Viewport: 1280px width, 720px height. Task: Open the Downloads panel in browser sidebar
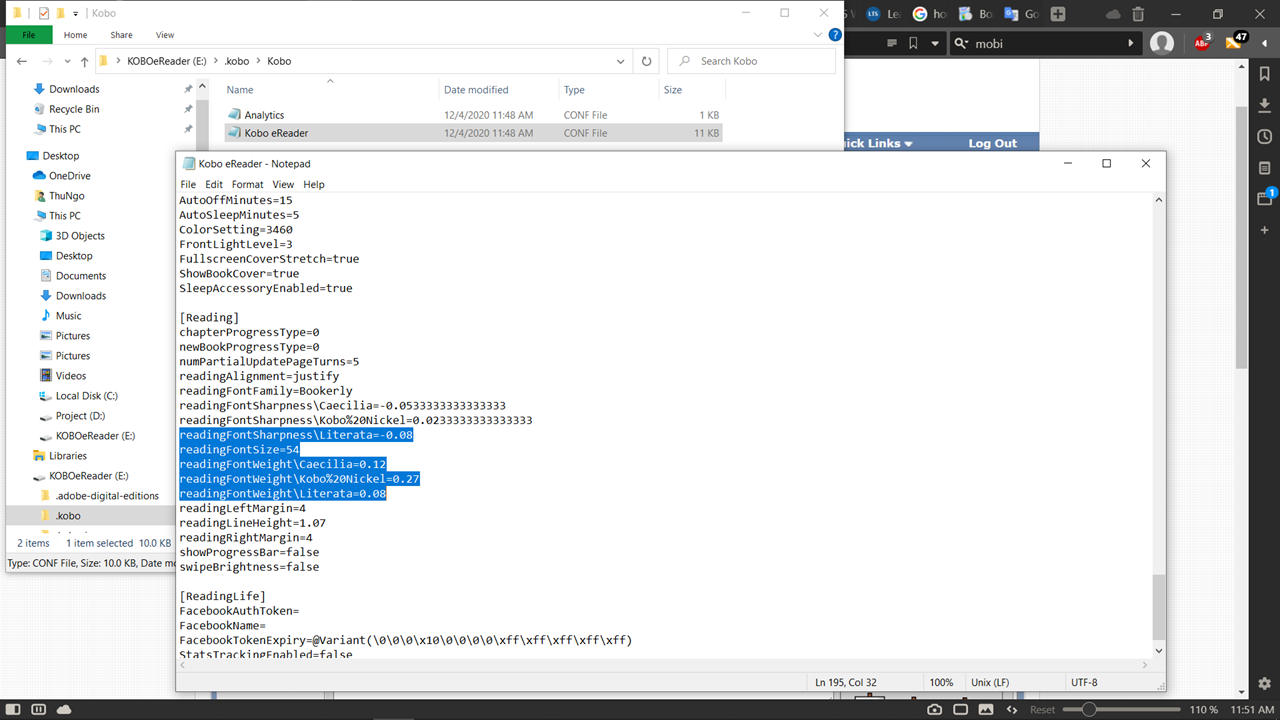click(1265, 105)
